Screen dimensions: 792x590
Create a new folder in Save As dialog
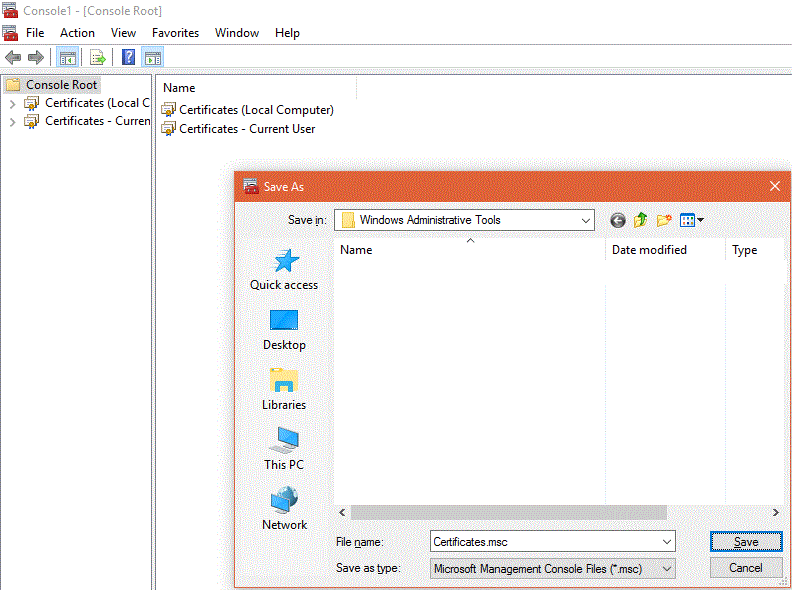[x=664, y=220]
